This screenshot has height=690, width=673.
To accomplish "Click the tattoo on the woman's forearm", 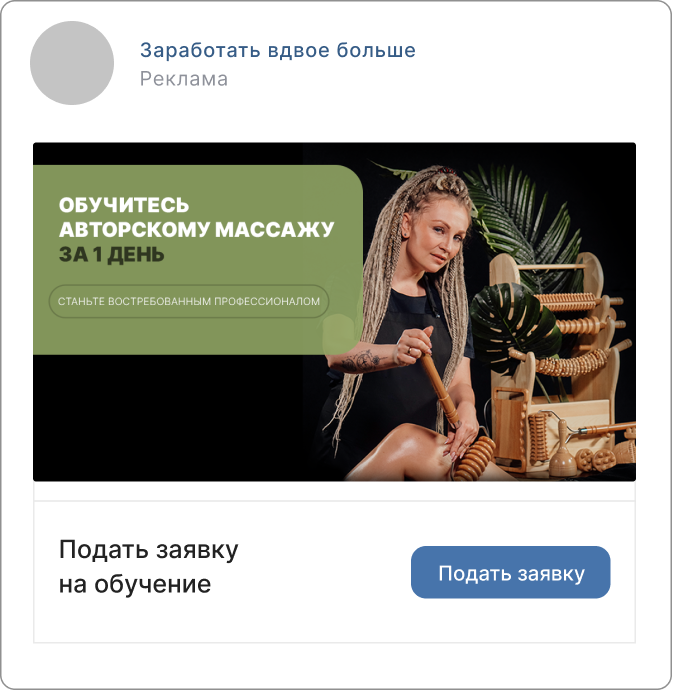I will (x=361, y=361).
